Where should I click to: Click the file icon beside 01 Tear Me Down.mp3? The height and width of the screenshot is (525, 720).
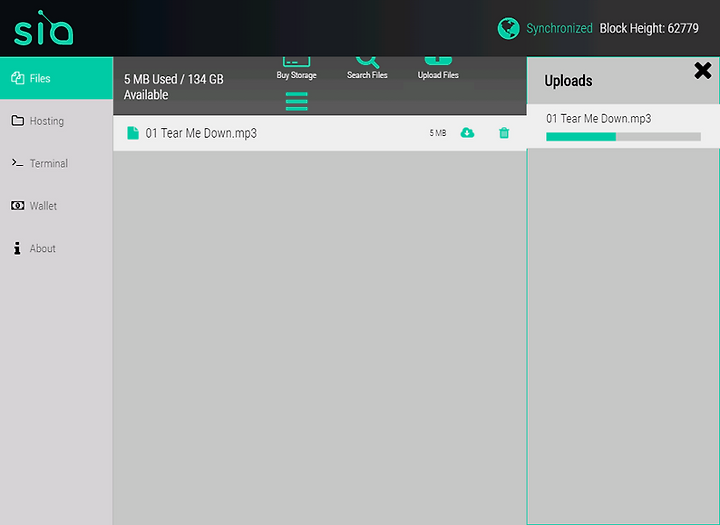point(133,133)
